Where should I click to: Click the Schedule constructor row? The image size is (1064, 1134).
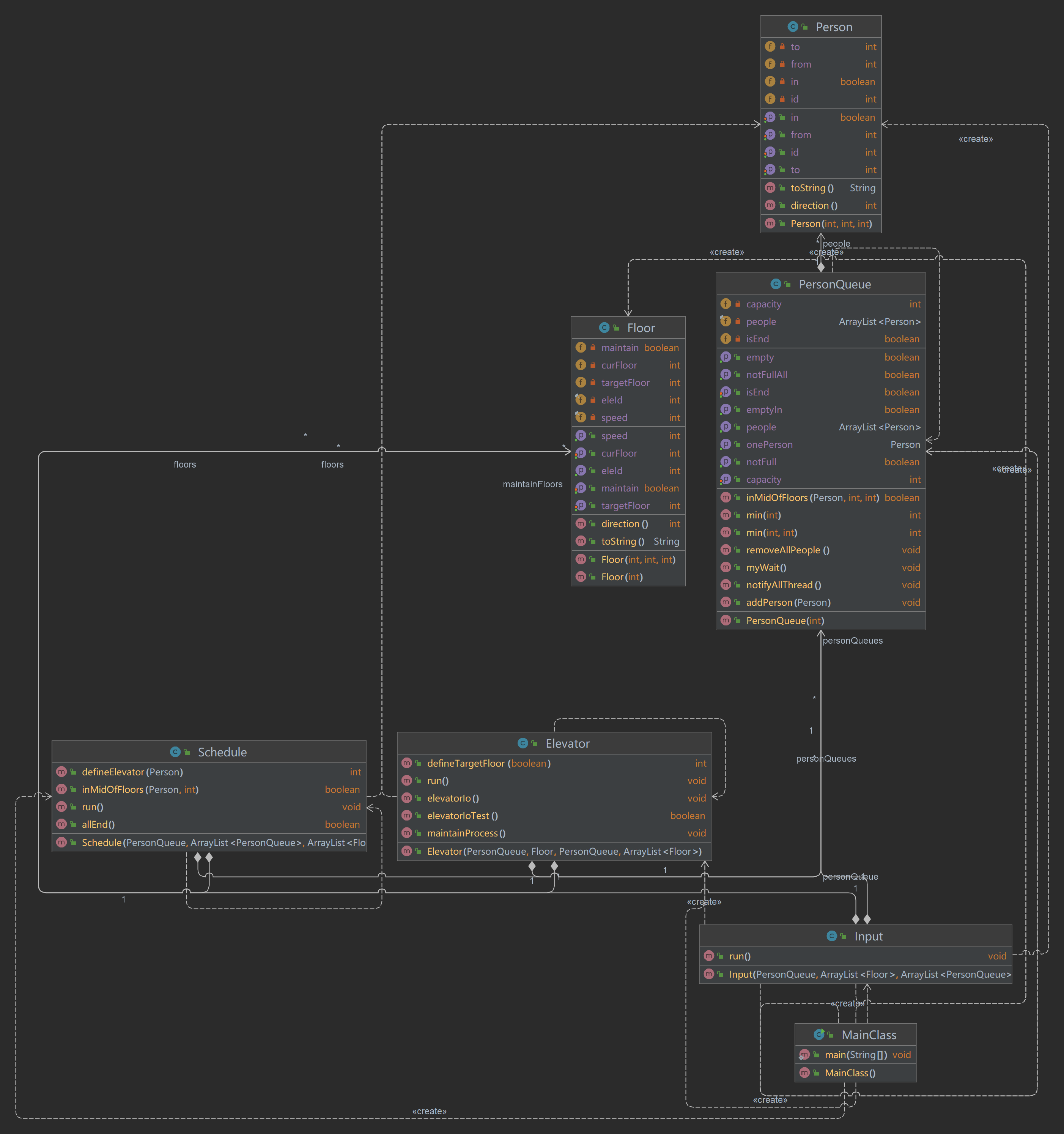209,843
